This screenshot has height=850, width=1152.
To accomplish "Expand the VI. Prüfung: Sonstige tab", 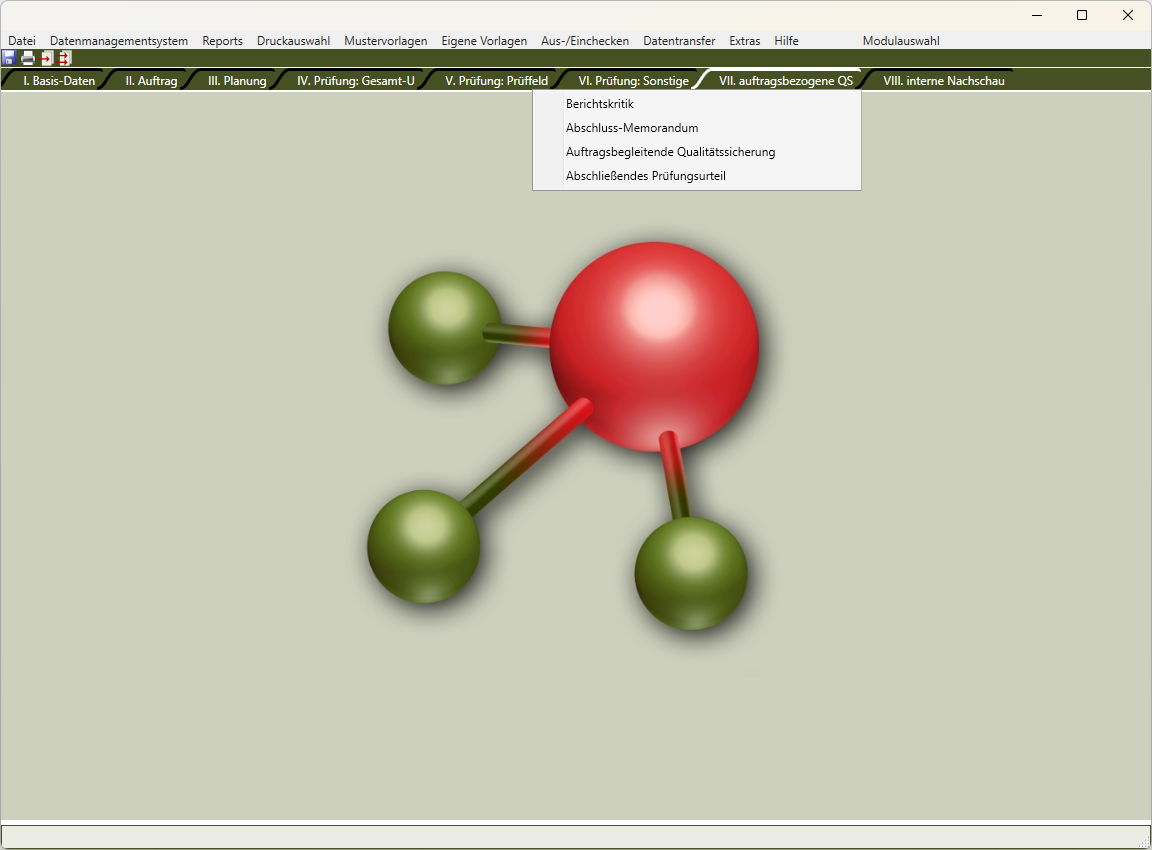I will point(633,81).
